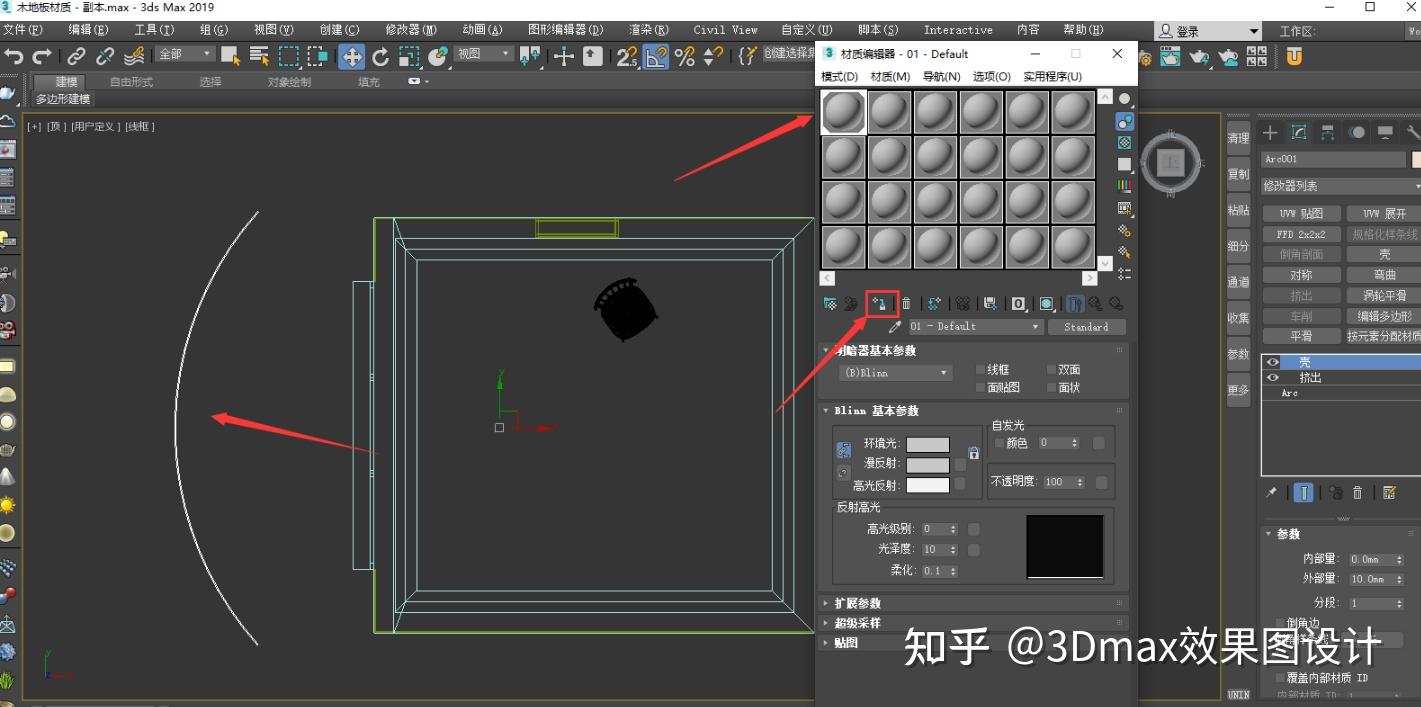The width and height of the screenshot is (1421, 707).
Task: Click the Standard material type button
Action: click(x=1088, y=326)
